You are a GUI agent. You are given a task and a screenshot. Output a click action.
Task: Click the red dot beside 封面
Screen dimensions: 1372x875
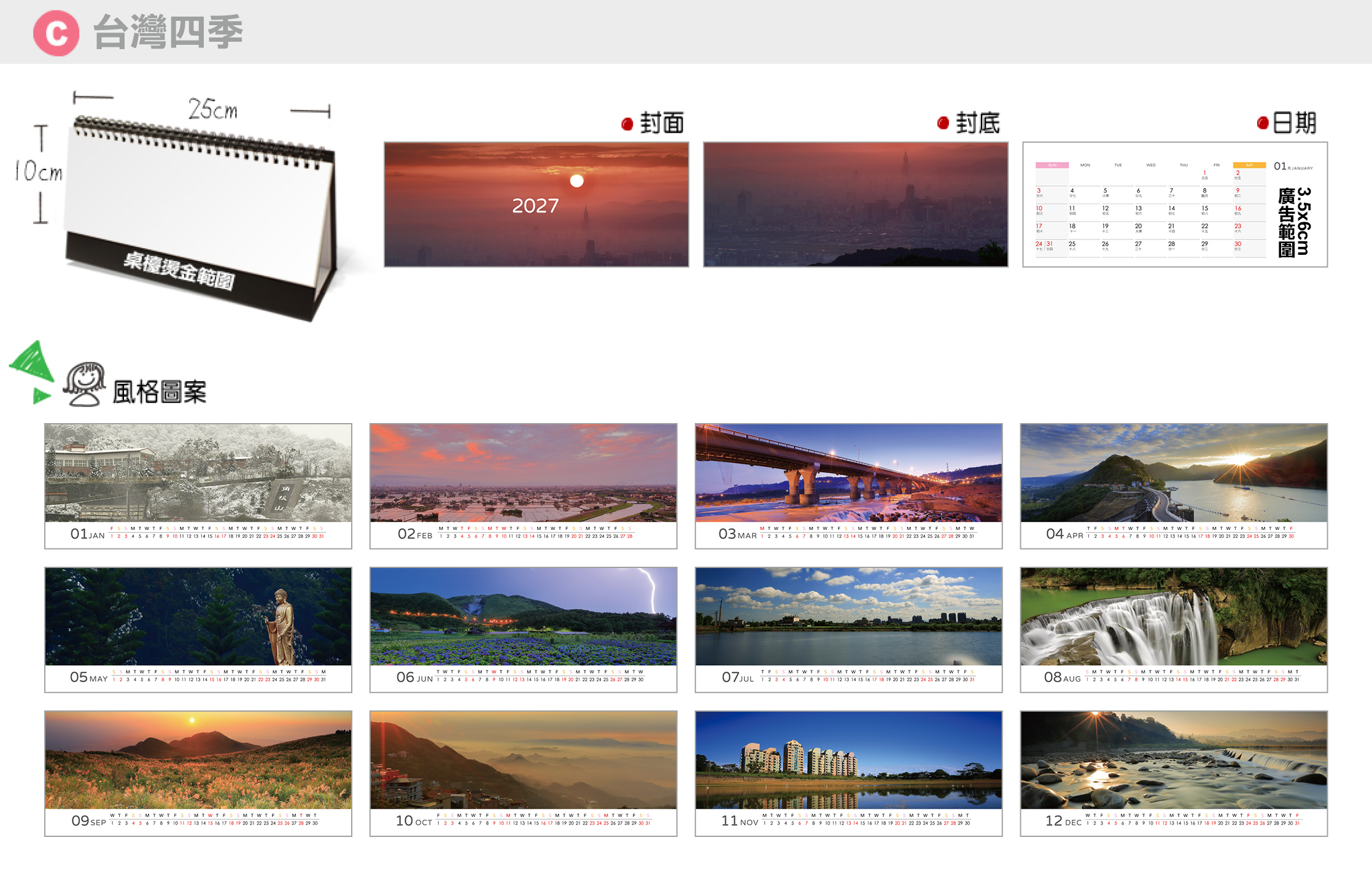click(627, 124)
